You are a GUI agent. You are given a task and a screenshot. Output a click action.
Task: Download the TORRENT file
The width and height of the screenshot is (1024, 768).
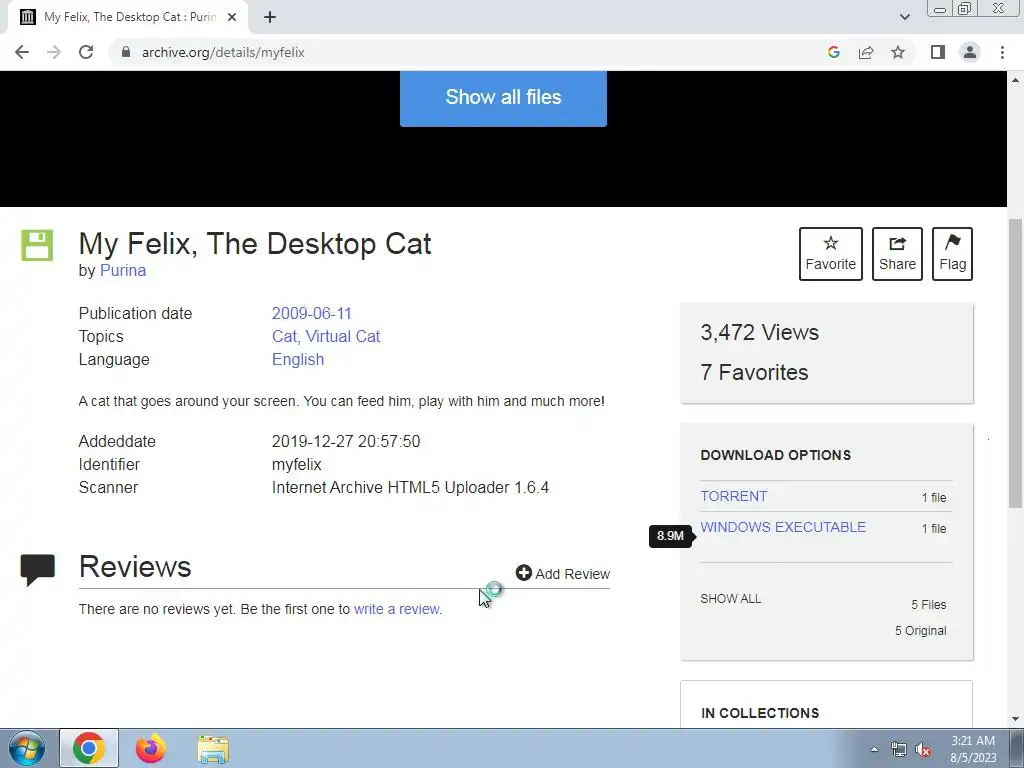[733, 496]
